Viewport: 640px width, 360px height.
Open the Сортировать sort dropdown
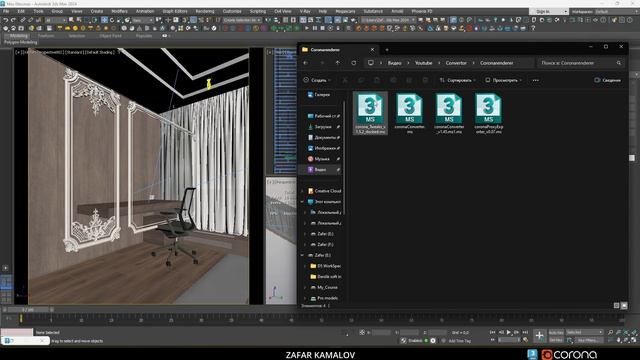click(x=457, y=80)
